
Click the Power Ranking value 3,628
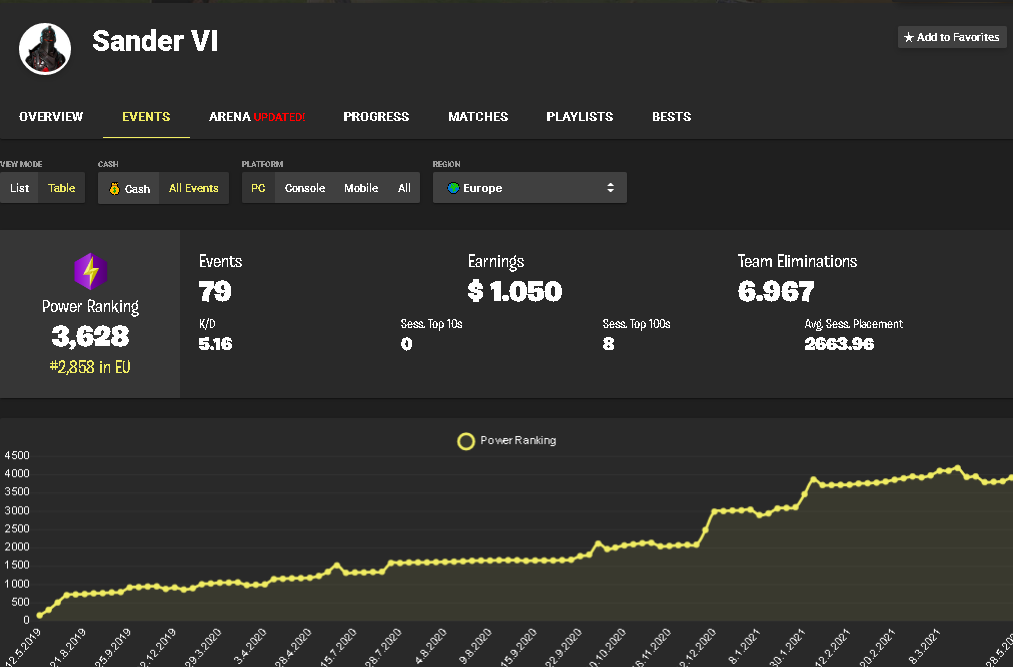[x=90, y=336]
